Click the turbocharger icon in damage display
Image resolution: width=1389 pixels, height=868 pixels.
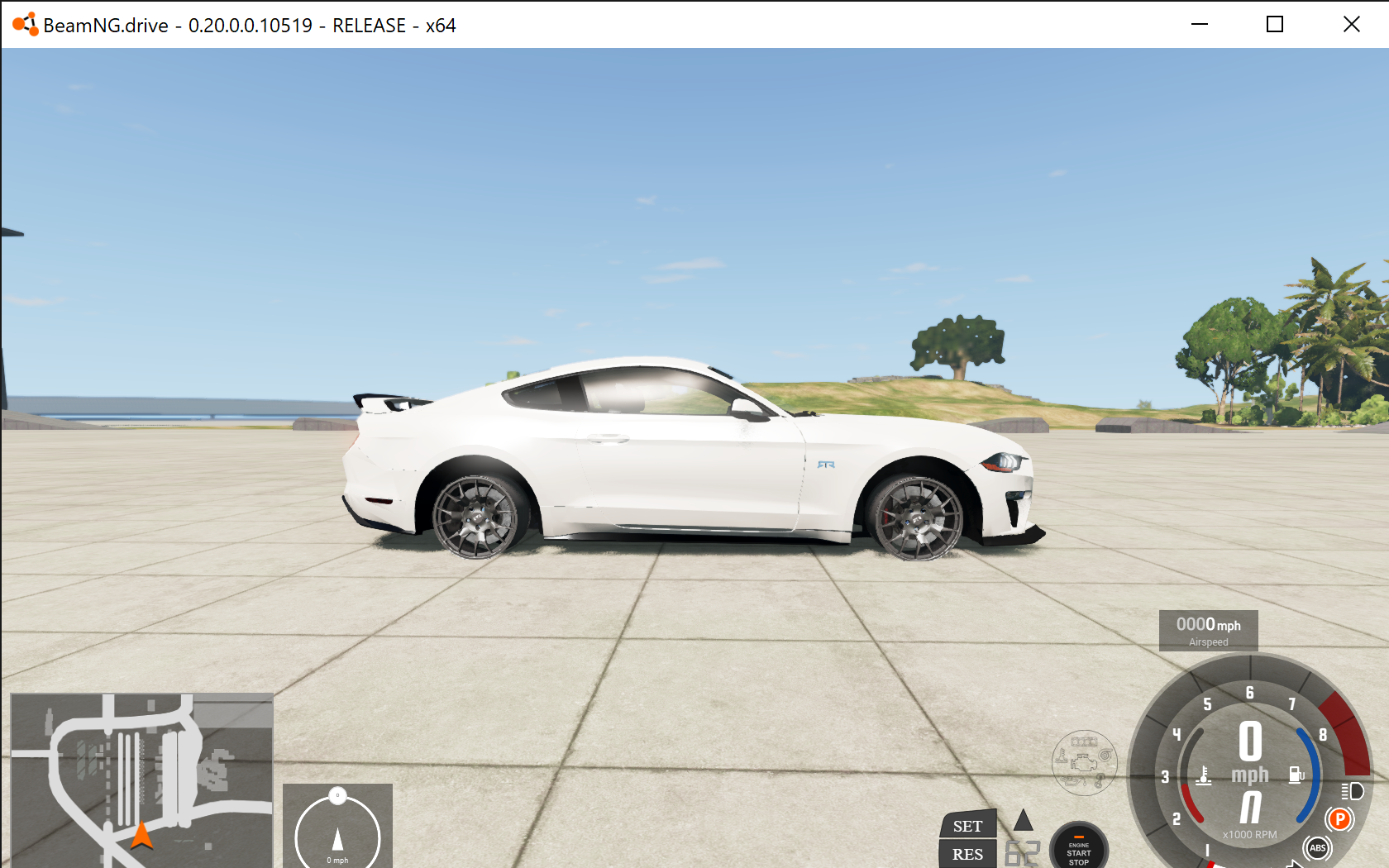coord(1105,755)
